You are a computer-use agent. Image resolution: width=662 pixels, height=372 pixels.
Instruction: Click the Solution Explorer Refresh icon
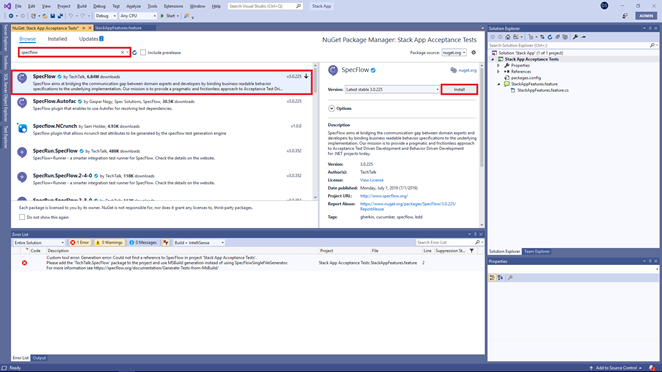pos(550,37)
